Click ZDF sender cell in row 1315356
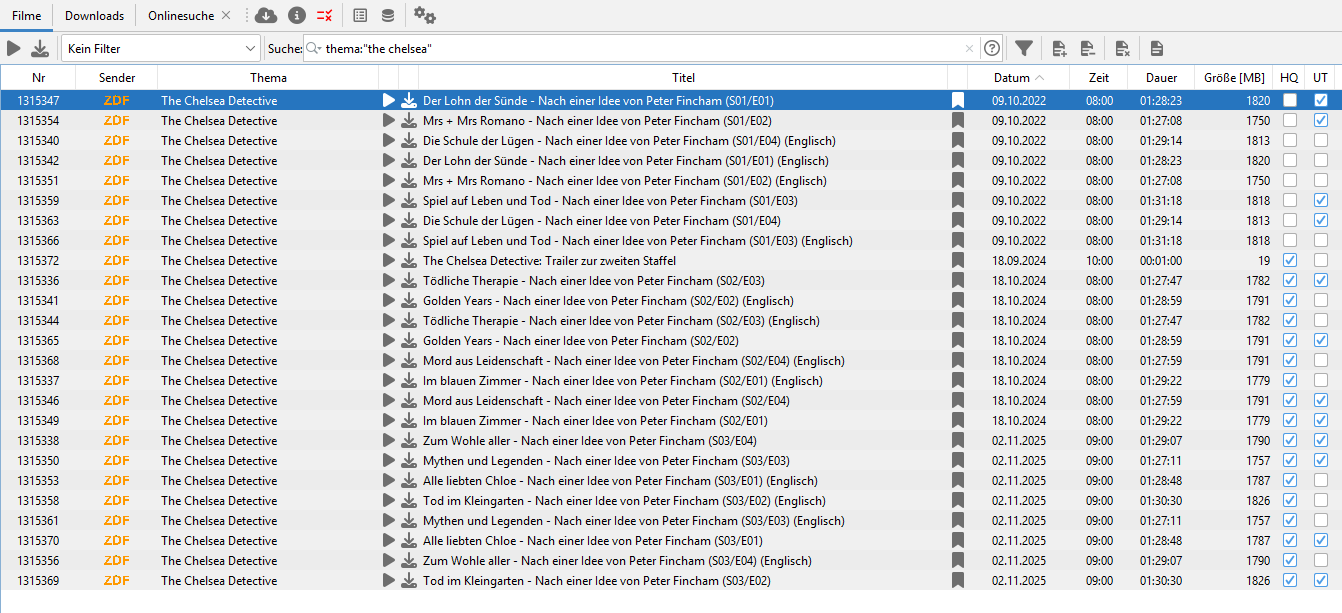The height and width of the screenshot is (613, 1342). pos(117,560)
